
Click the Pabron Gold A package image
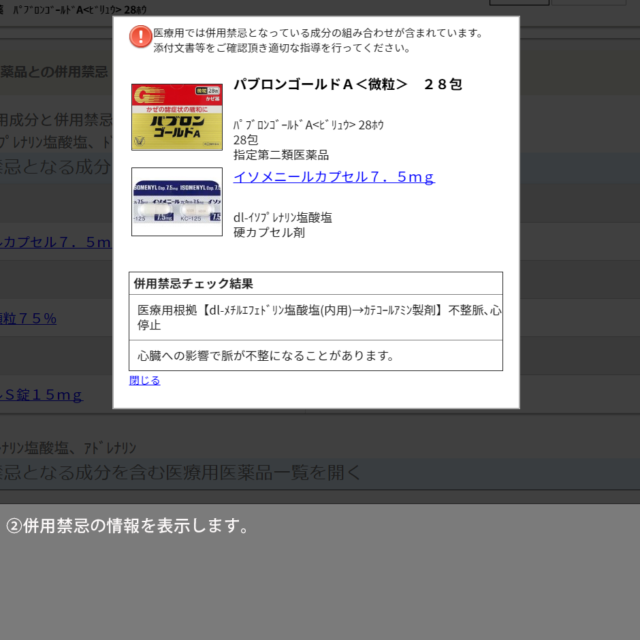pos(177,117)
